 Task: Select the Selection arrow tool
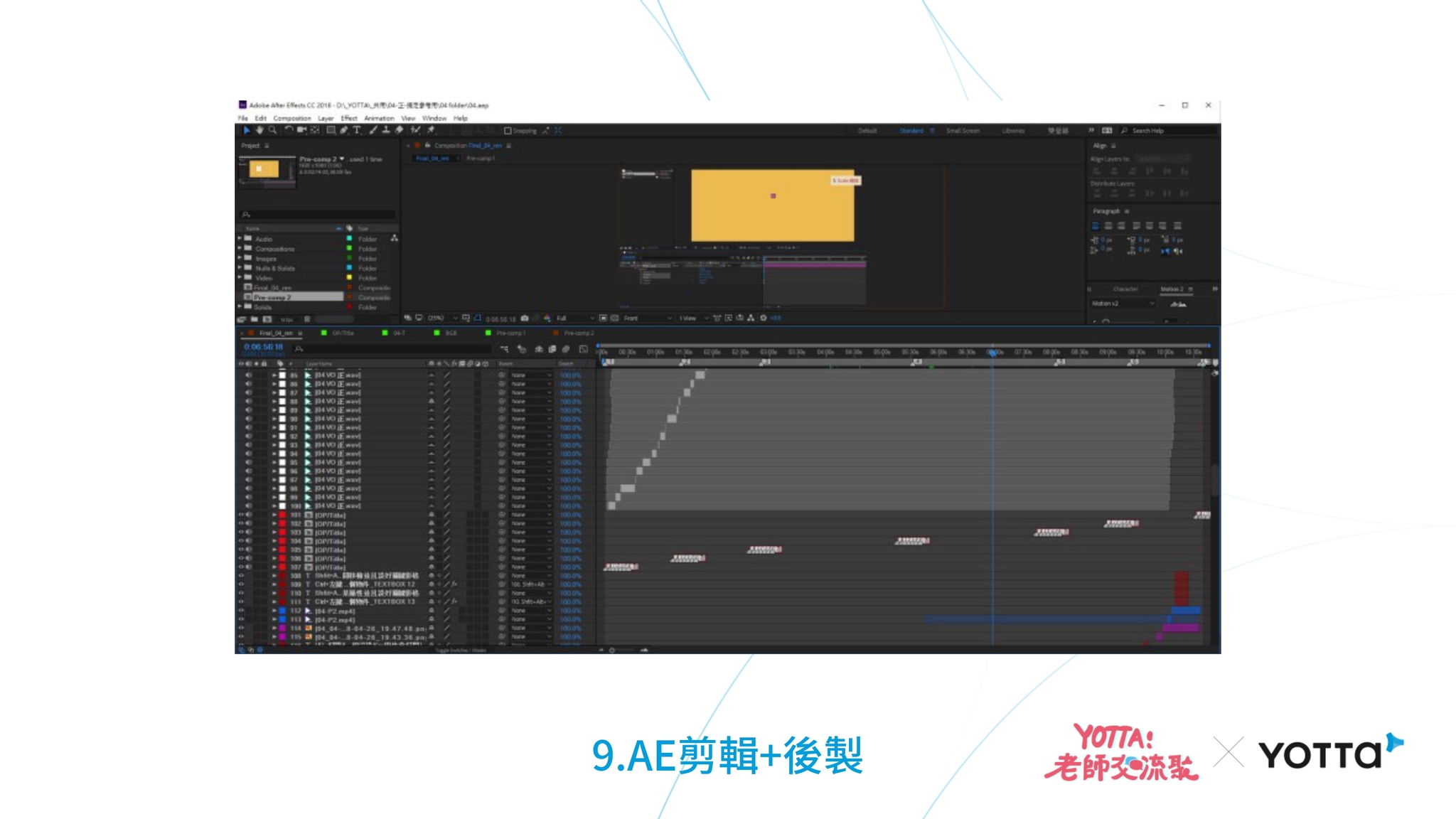tap(247, 131)
